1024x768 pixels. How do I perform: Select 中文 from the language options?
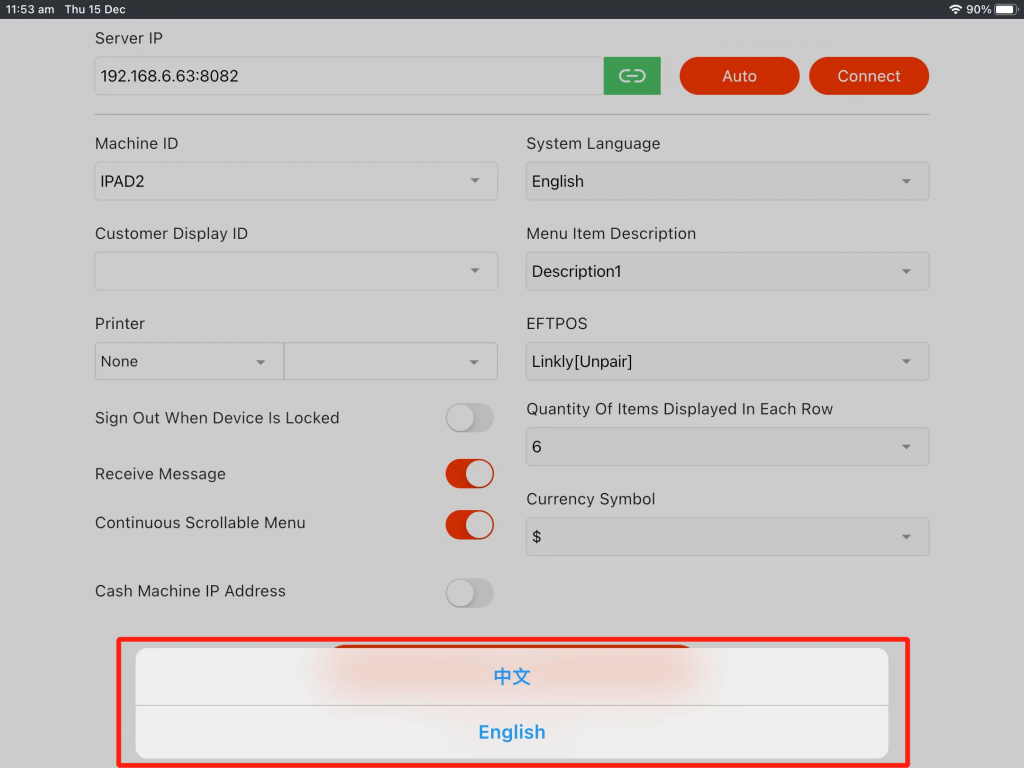coord(512,677)
